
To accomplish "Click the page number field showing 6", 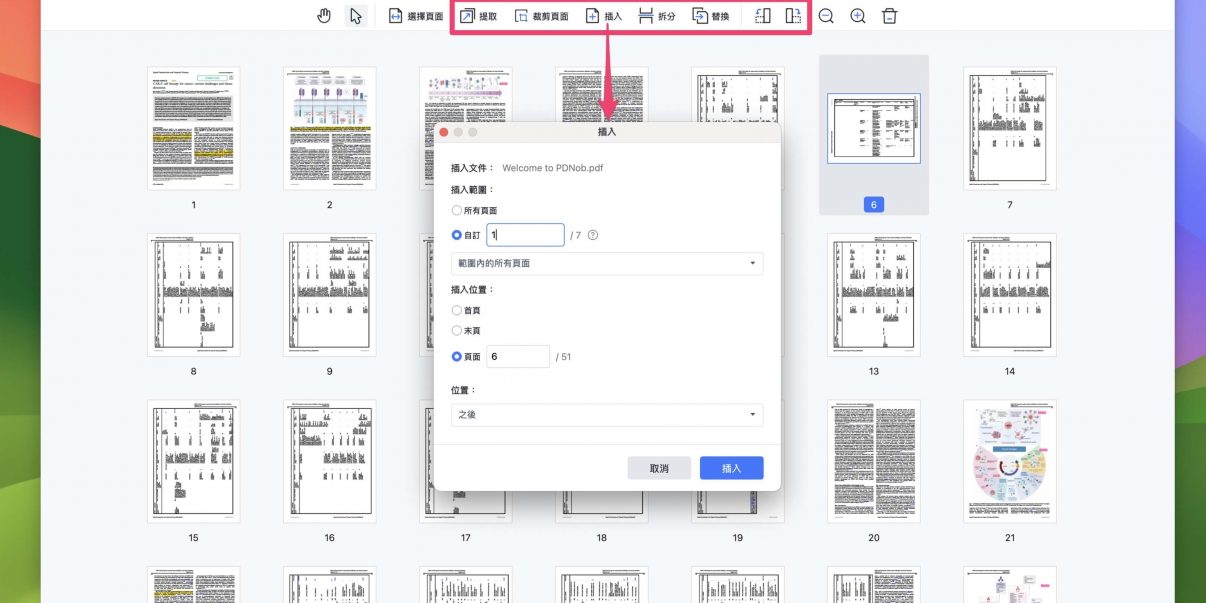I will [517, 357].
